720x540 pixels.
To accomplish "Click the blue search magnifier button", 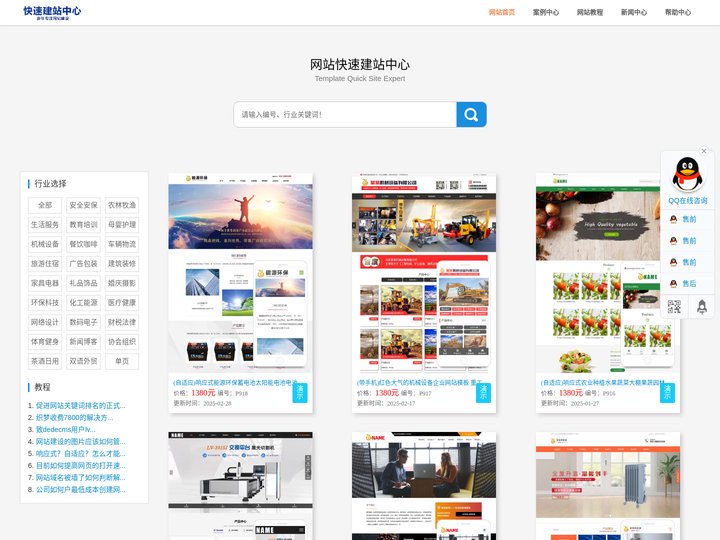I will [471, 114].
